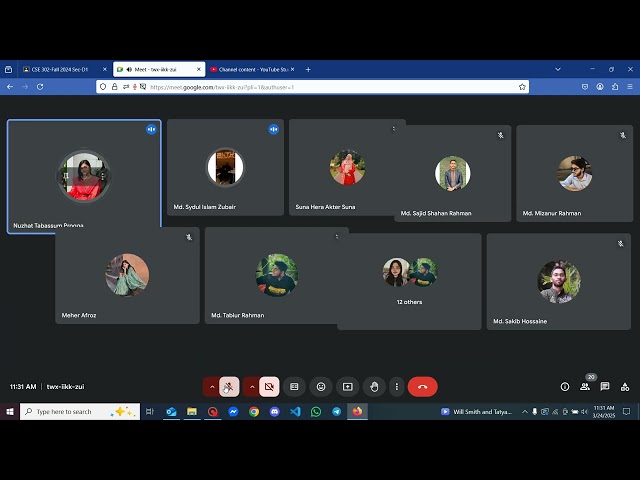Click the padlock site information icon
This screenshot has width=640, height=480.
(115, 87)
